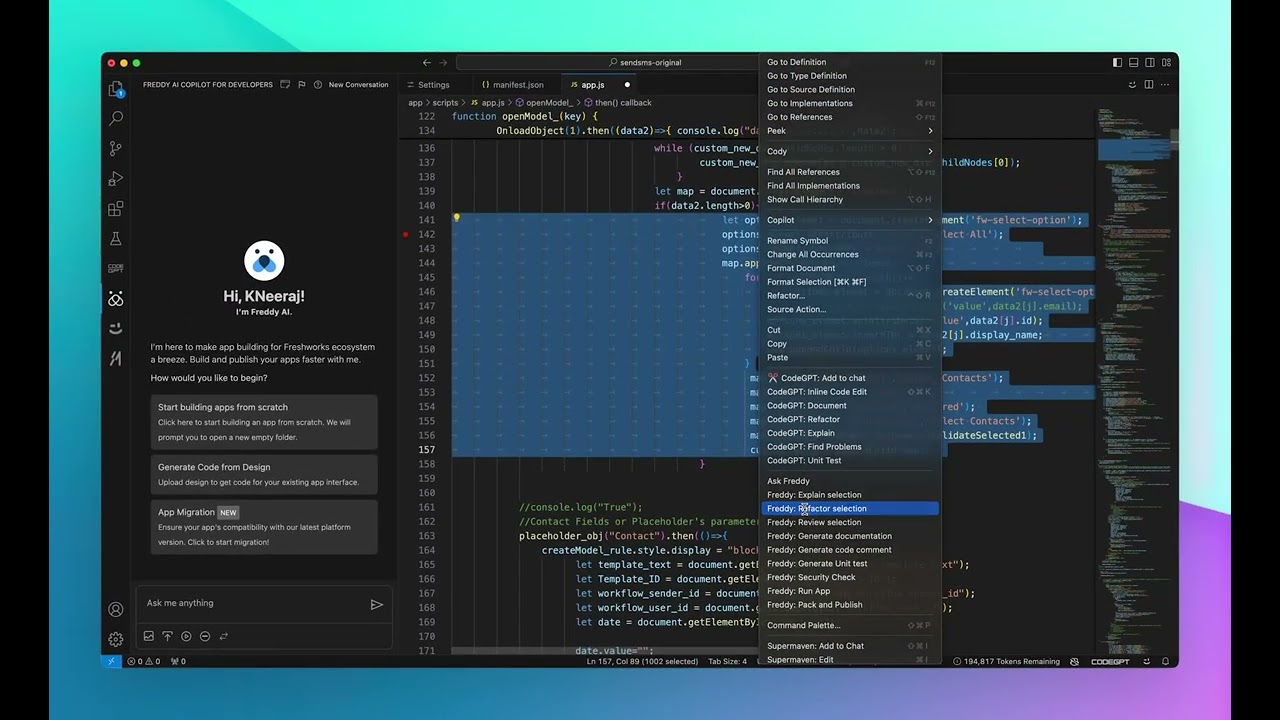Click the help question-mark icon
Viewport: 1280px width, 720px height.
point(318,85)
